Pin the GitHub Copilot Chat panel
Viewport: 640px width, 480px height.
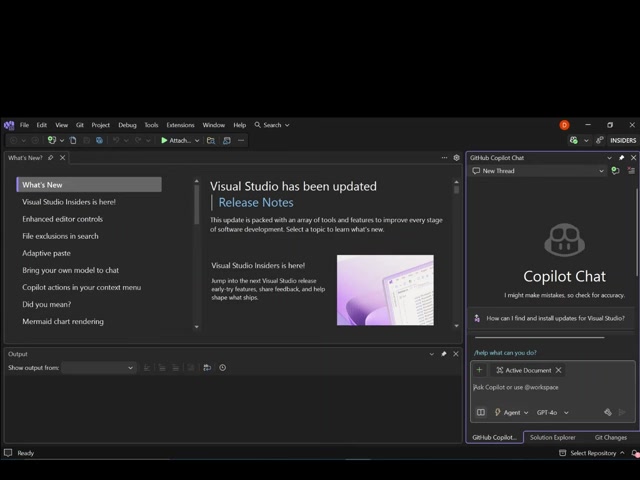[x=622, y=158]
